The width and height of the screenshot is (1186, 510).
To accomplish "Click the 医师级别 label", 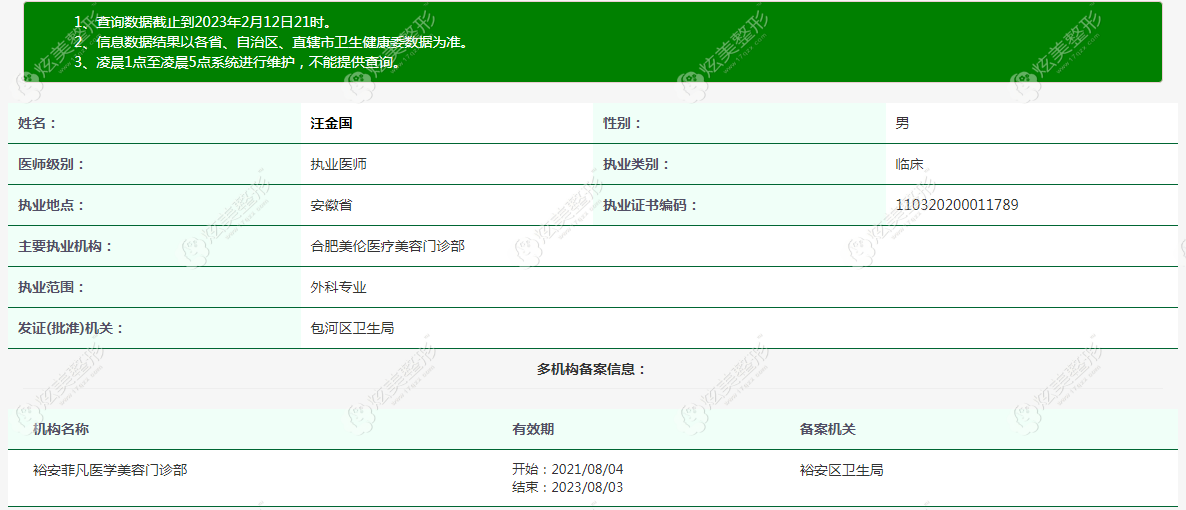I will tap(51, 164).
